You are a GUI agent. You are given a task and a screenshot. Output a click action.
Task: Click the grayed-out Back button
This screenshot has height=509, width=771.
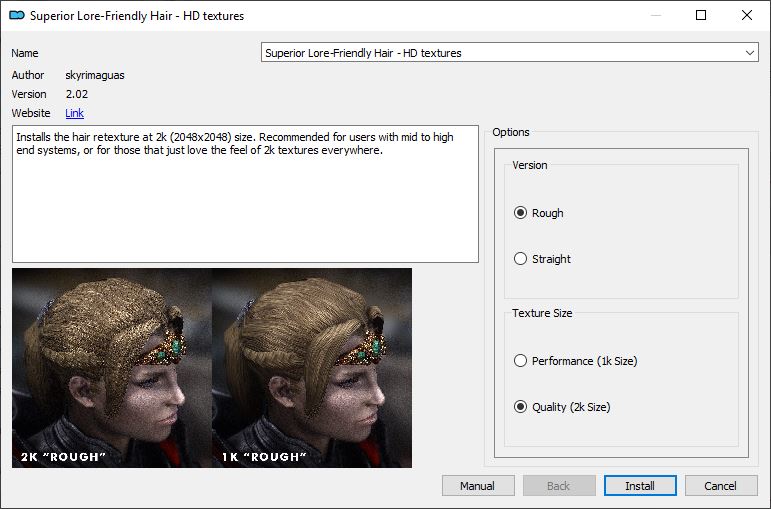pos(559,486)
